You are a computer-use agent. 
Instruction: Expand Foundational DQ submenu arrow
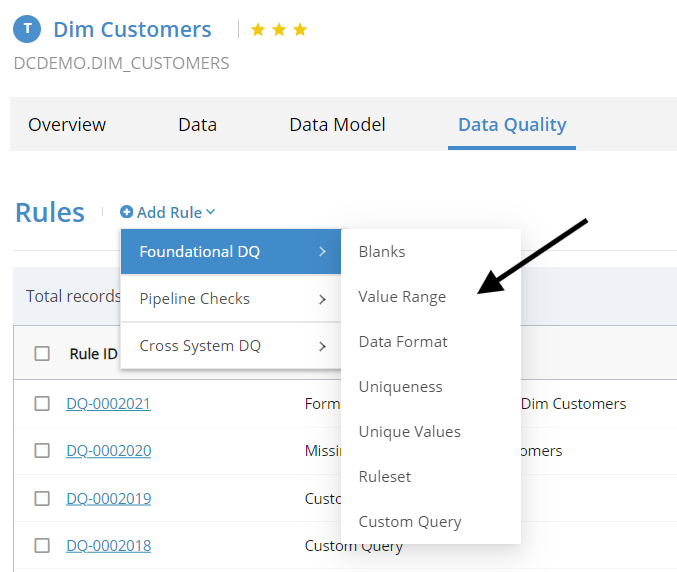pyautogui.click(x=322, y=252)
